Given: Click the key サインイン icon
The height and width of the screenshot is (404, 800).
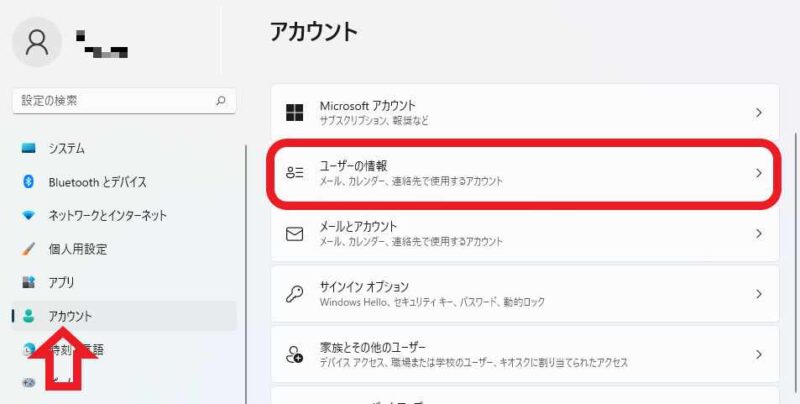Looking at the screenshot, I should 294,294.
